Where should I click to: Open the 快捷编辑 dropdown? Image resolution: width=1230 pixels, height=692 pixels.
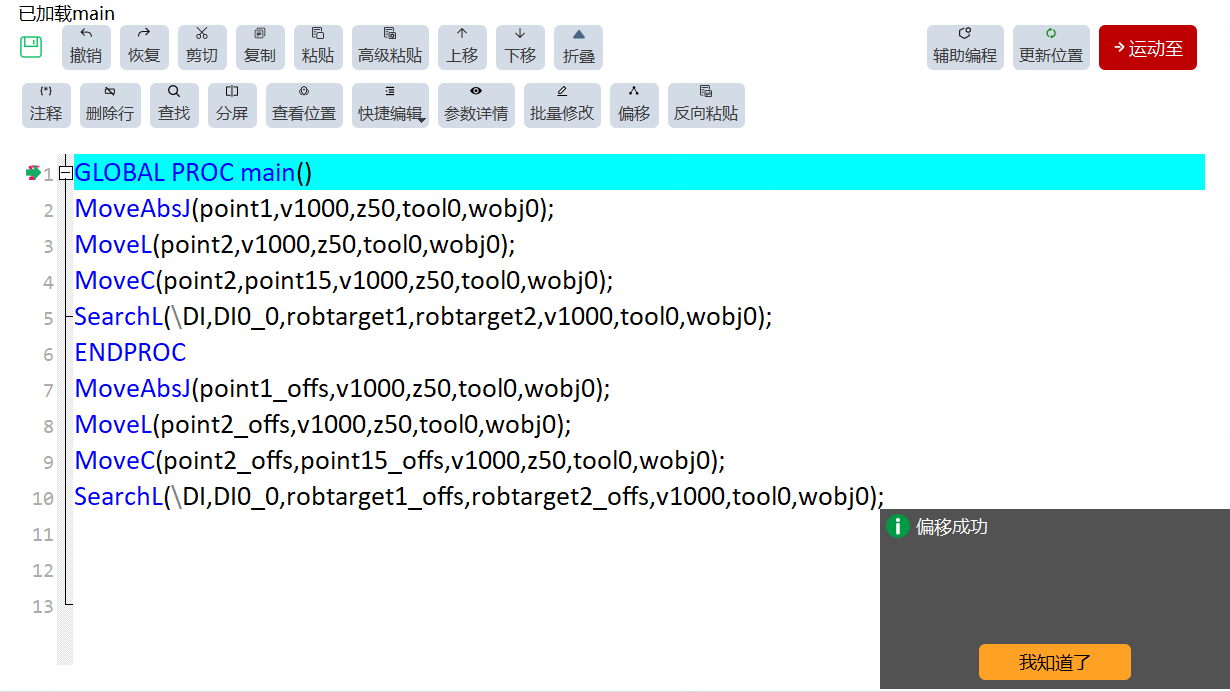[390, 105]
